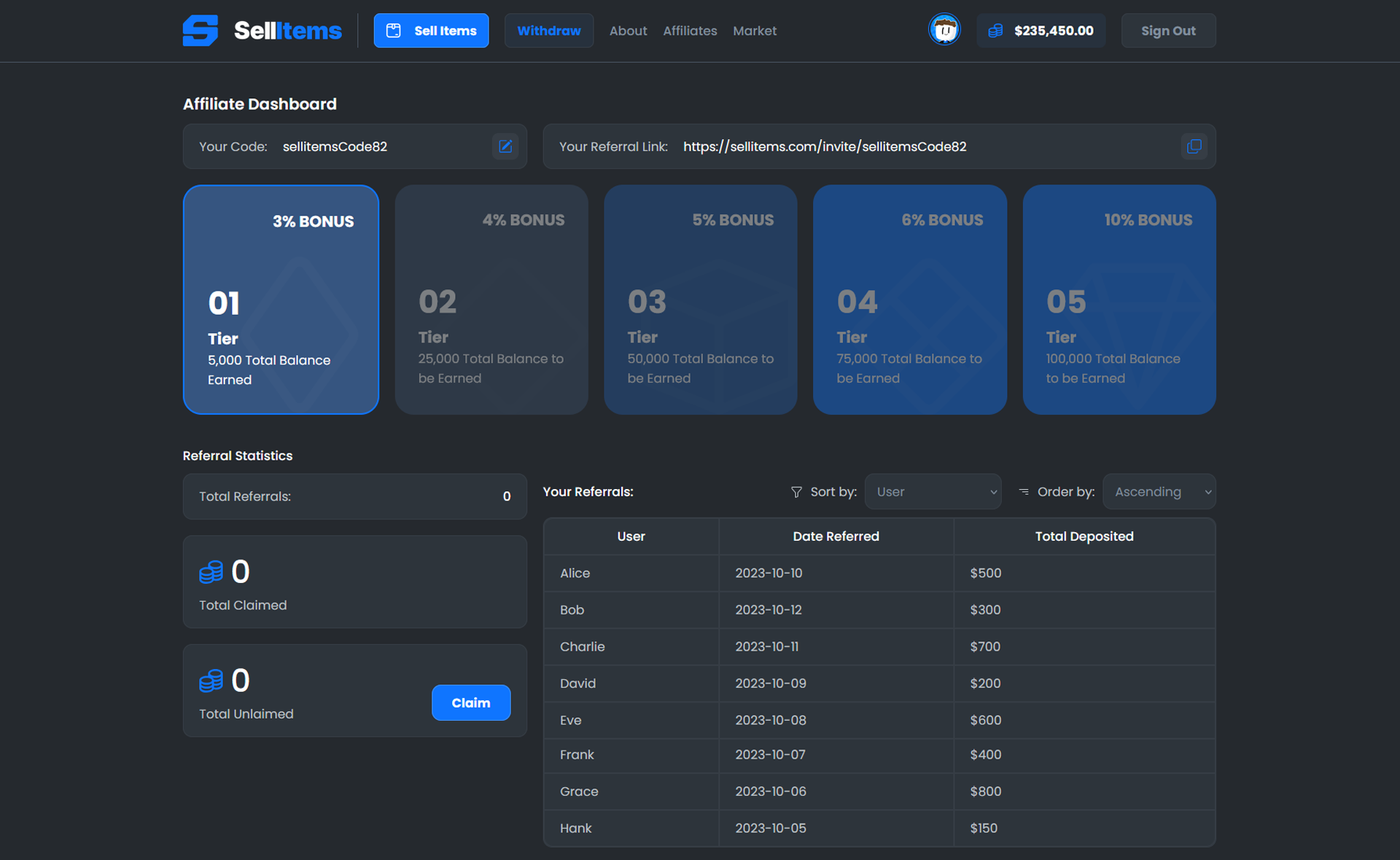The width and height of the screenshot is (1400, 860).
Task: Click the user avatar icon
Action: tap(944, 31)
